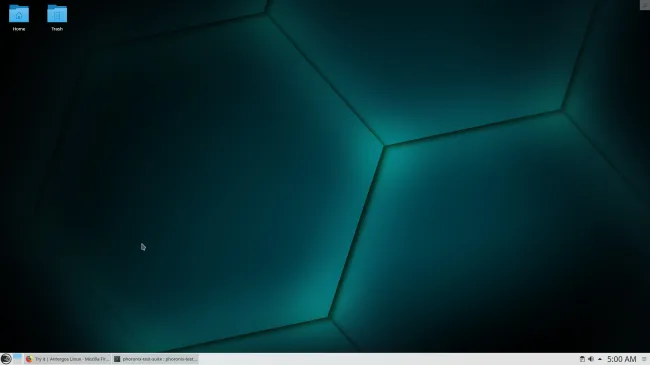Open the volume speaker tray icon
650x365 pixels.
click(591, 359)
